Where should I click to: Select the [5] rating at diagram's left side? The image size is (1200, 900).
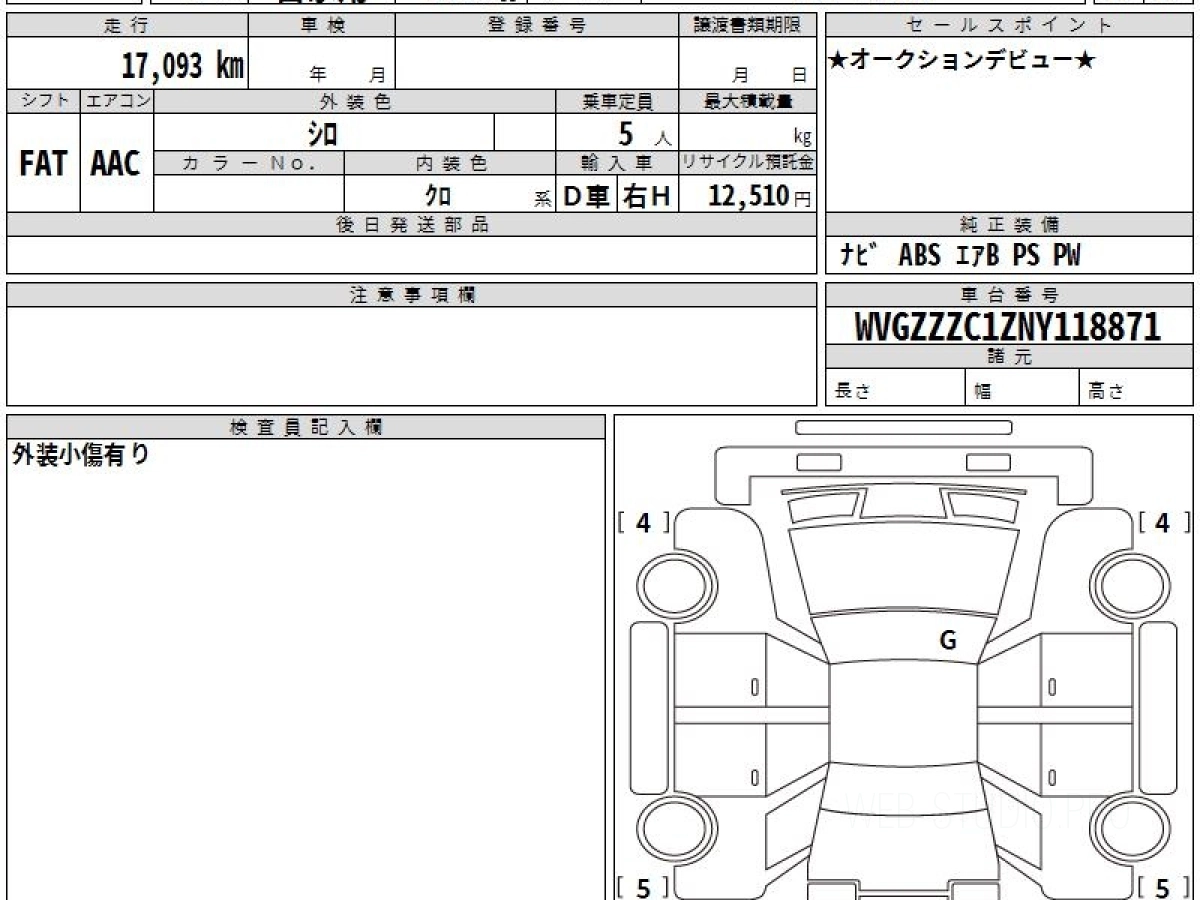pyautogui.click(x=643, y=886)
